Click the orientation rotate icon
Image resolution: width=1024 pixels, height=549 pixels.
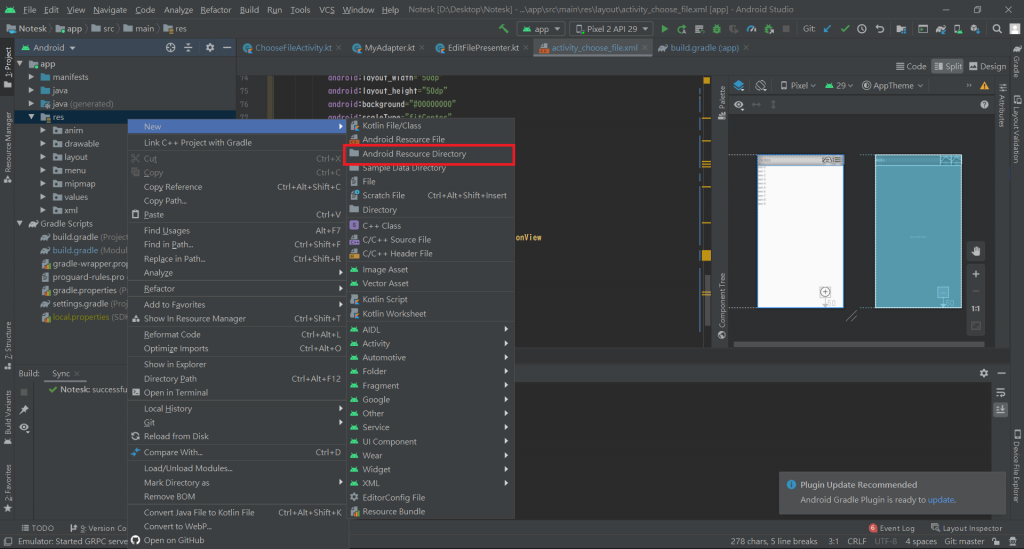click(x=761, y=86)
